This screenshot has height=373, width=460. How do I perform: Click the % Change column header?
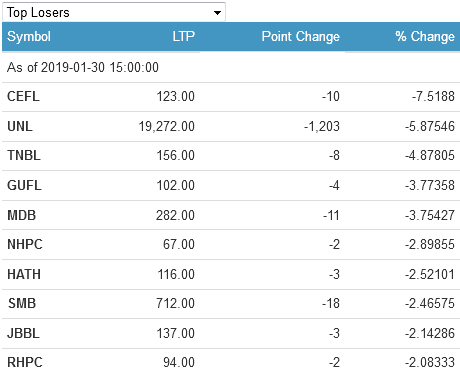[425, 36]
